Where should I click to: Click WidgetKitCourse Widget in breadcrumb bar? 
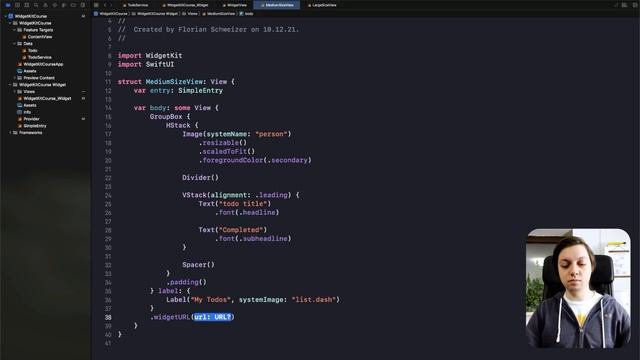(x=155, y=13)
